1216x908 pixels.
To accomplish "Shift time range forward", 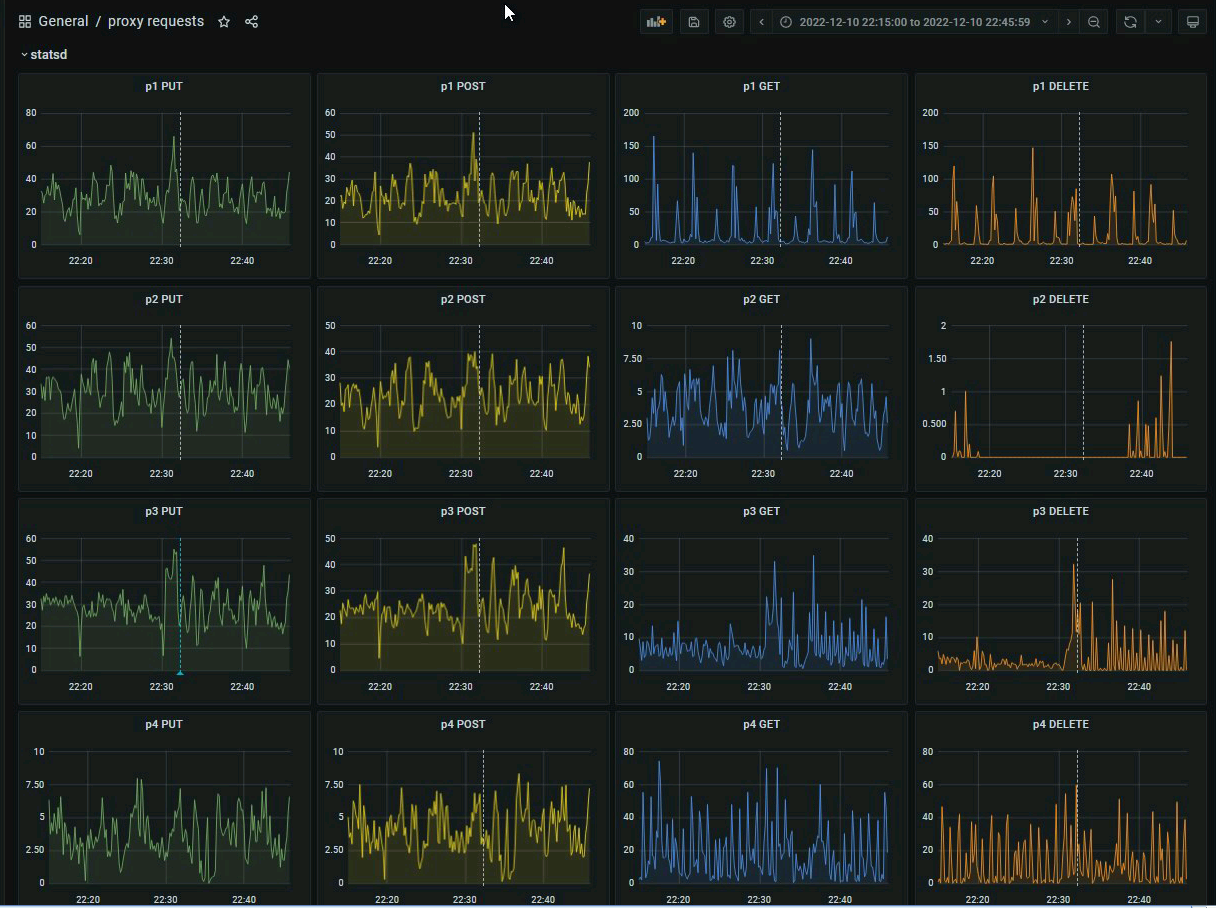I will pyautogui.click(x=1069, y=22).
